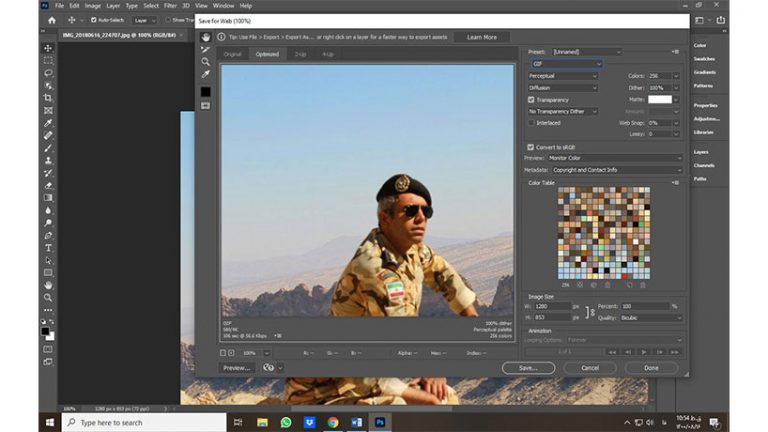Screen dimensions: 768x432
Task: Click the white Matte color swatch
Action: [x=660, y=99]
